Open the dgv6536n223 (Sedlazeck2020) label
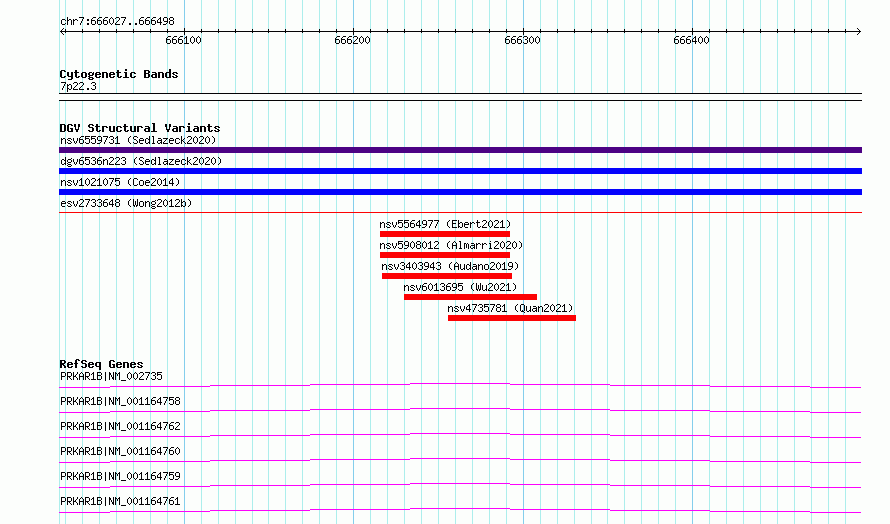This screenshot has width=890, height=524. [x=141, y=161]
